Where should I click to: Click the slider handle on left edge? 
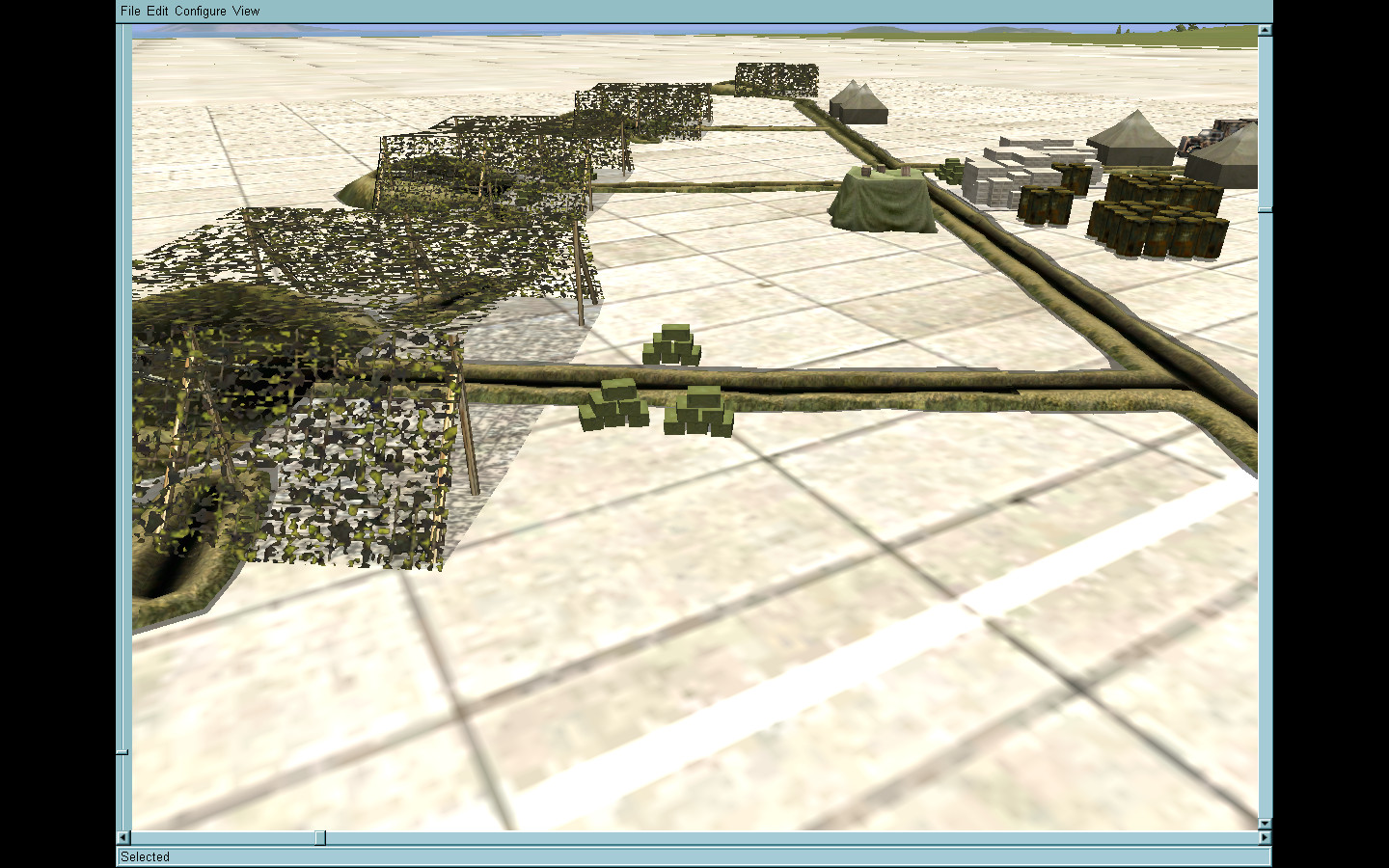point(123,751)
